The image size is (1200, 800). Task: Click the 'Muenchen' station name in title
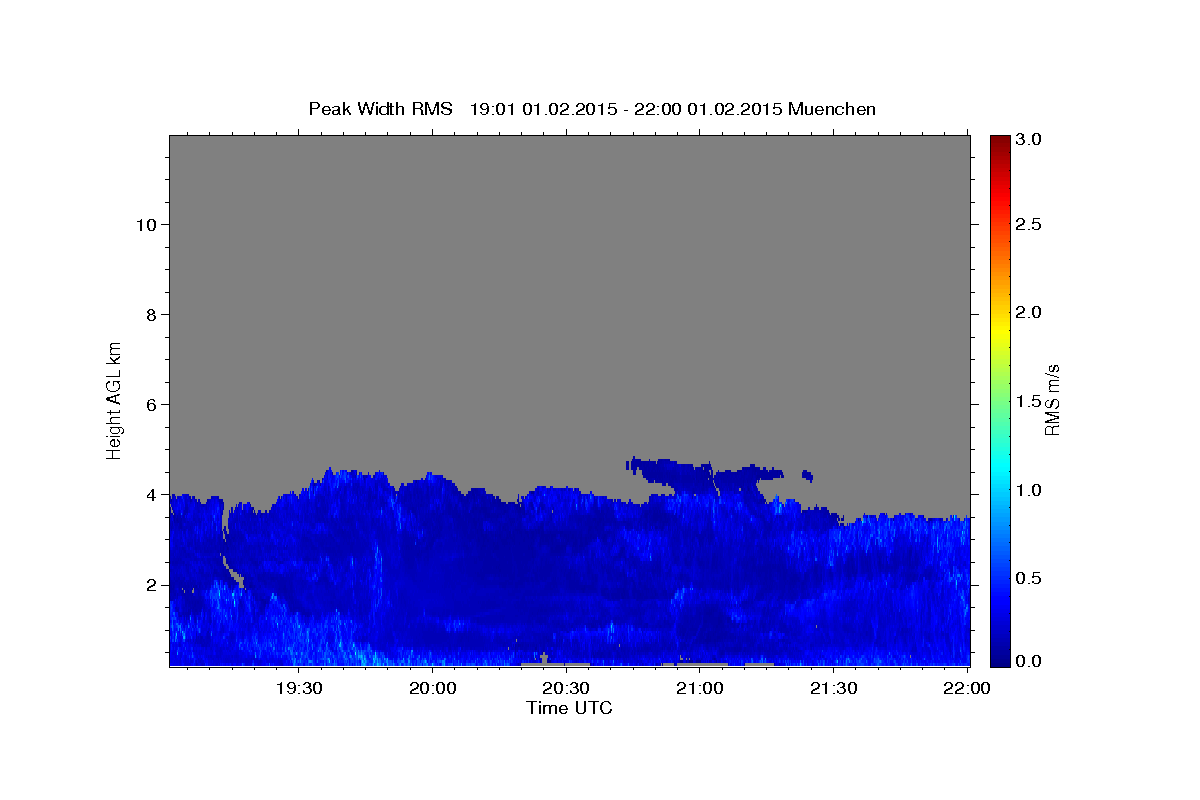[832, 109]
